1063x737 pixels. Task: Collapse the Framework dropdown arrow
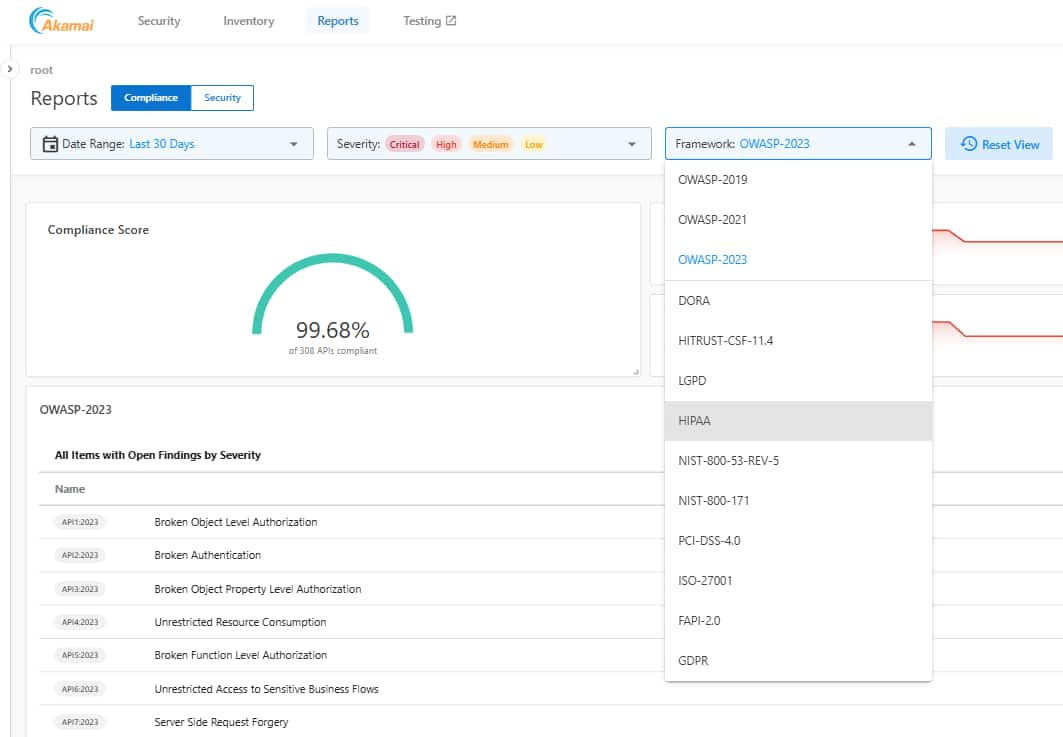[912, 144]
